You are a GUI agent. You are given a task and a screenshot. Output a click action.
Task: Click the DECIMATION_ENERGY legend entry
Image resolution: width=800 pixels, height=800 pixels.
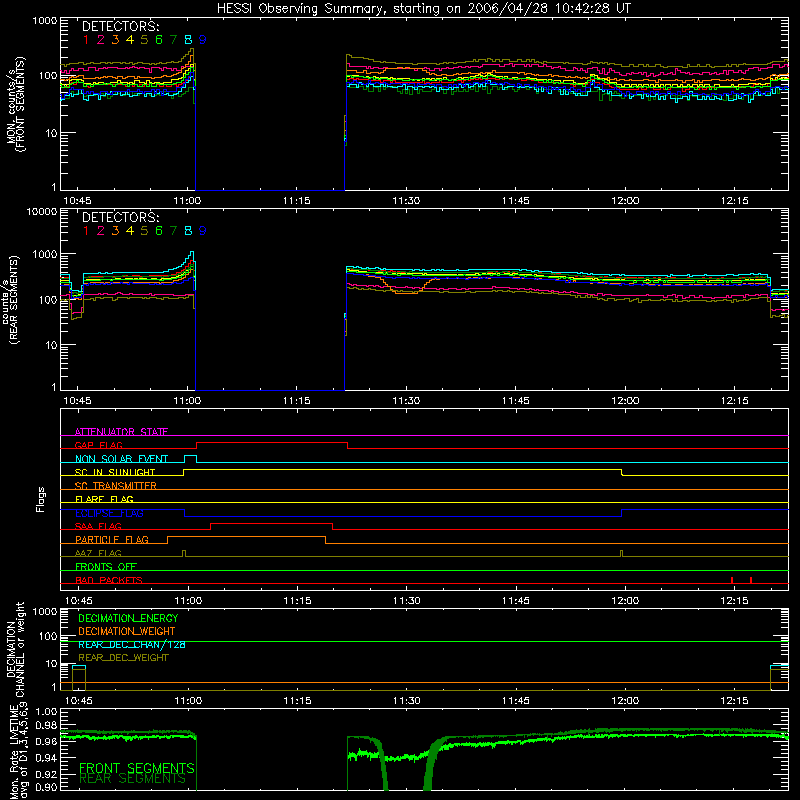(128, 618)
